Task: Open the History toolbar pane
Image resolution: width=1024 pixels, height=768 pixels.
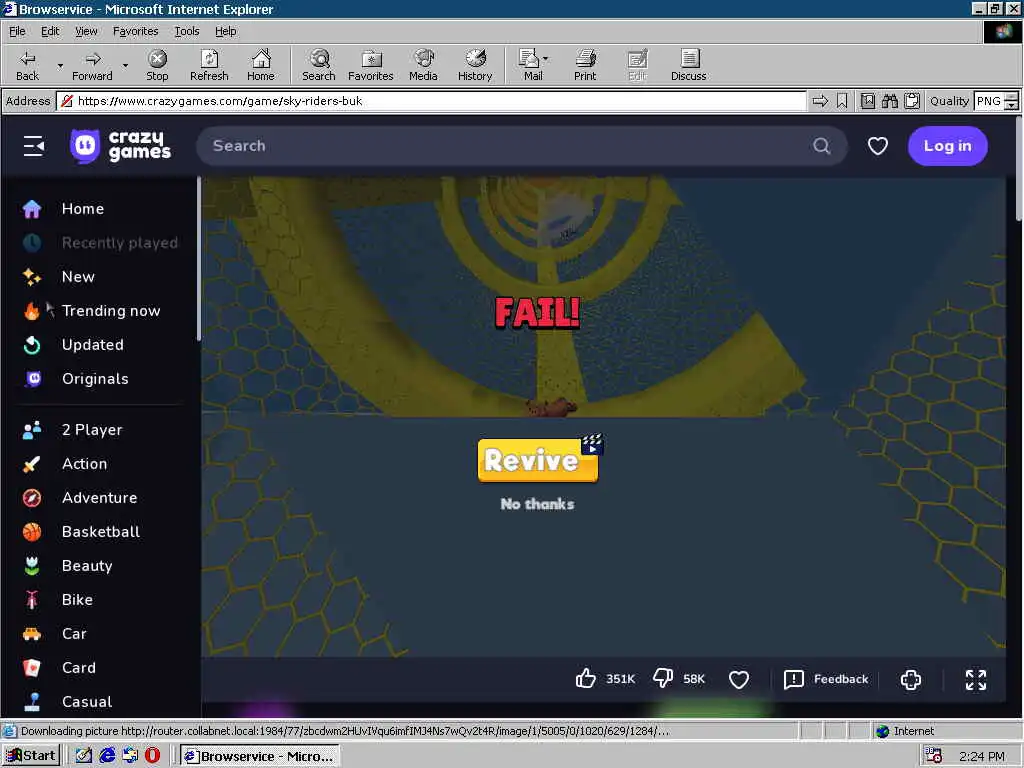Action: [x=475, y=65]
